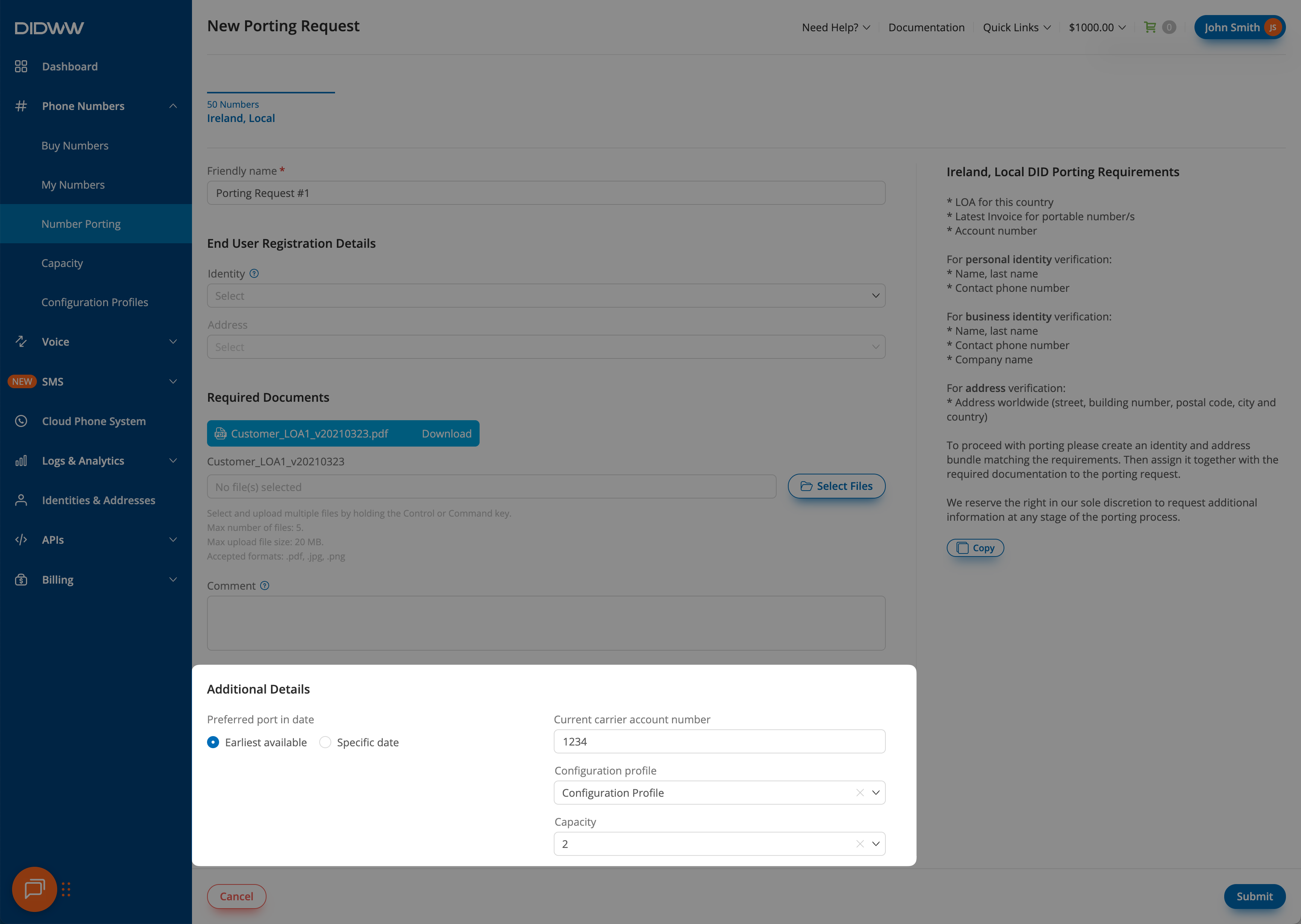
Task: Open the Identity select dropdown
Action: 545,296
